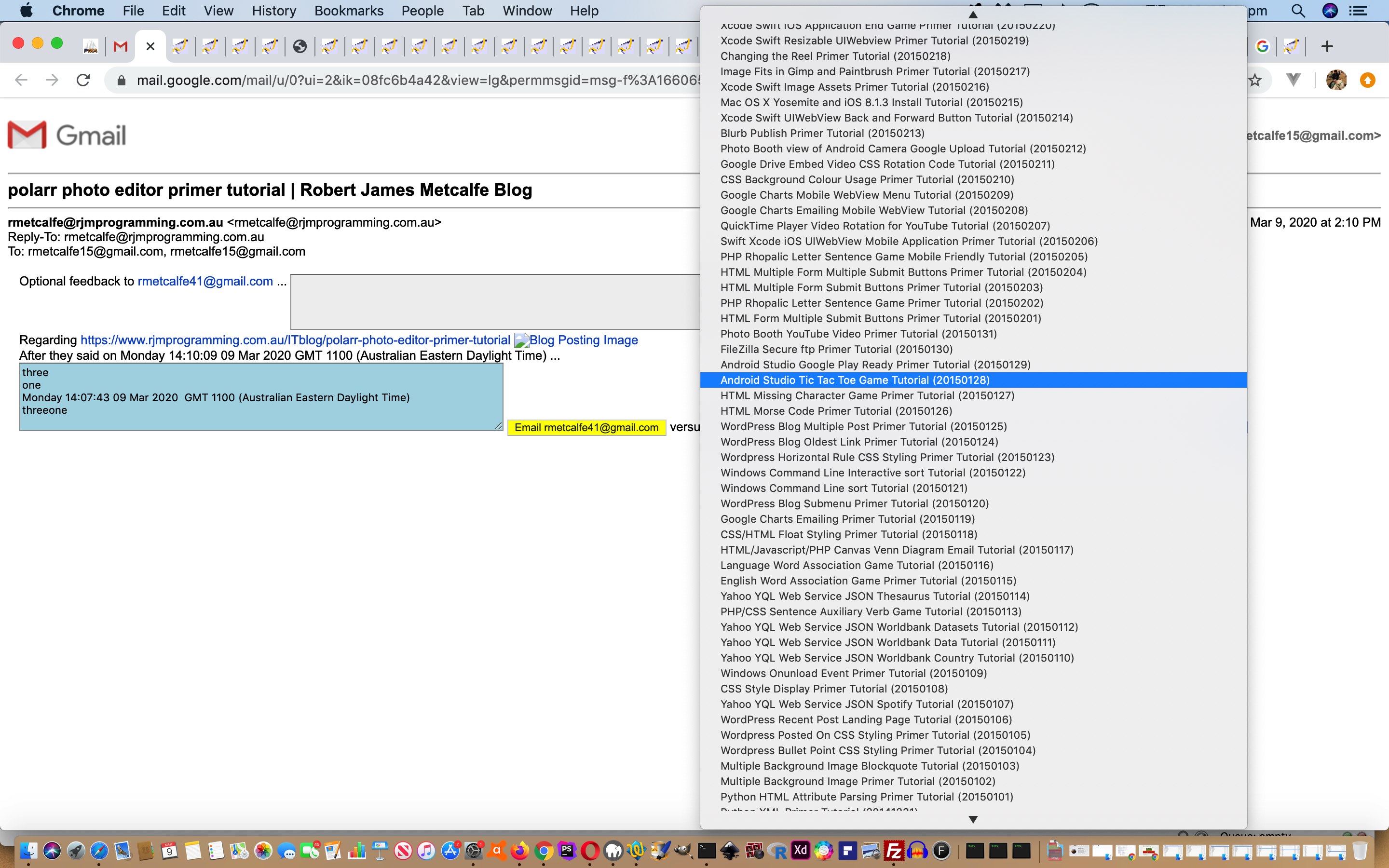
Task: Open the new tab plus button
Action: pyautogui.click(x=1326, y=46)
